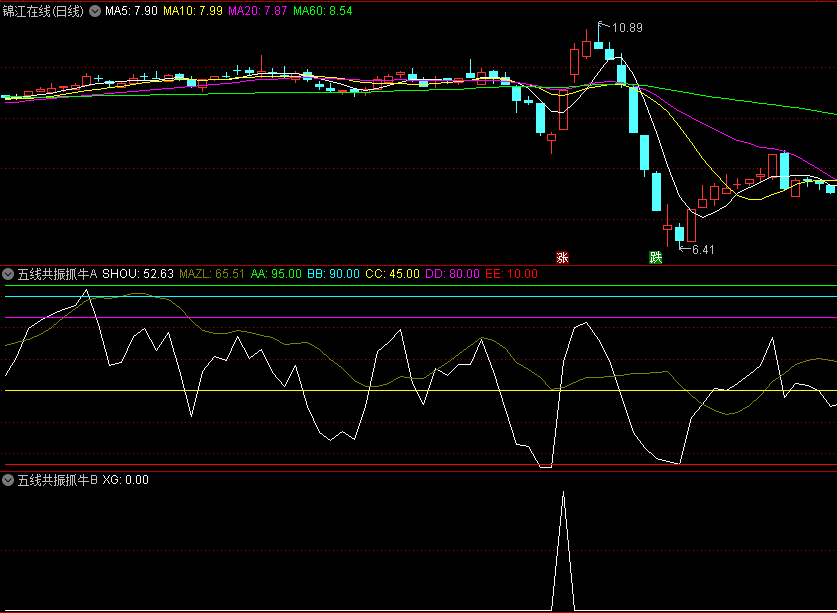Screen dimensions: 837x613
Task: Click the MA20: 7.87 label
Action: [257, 11]
